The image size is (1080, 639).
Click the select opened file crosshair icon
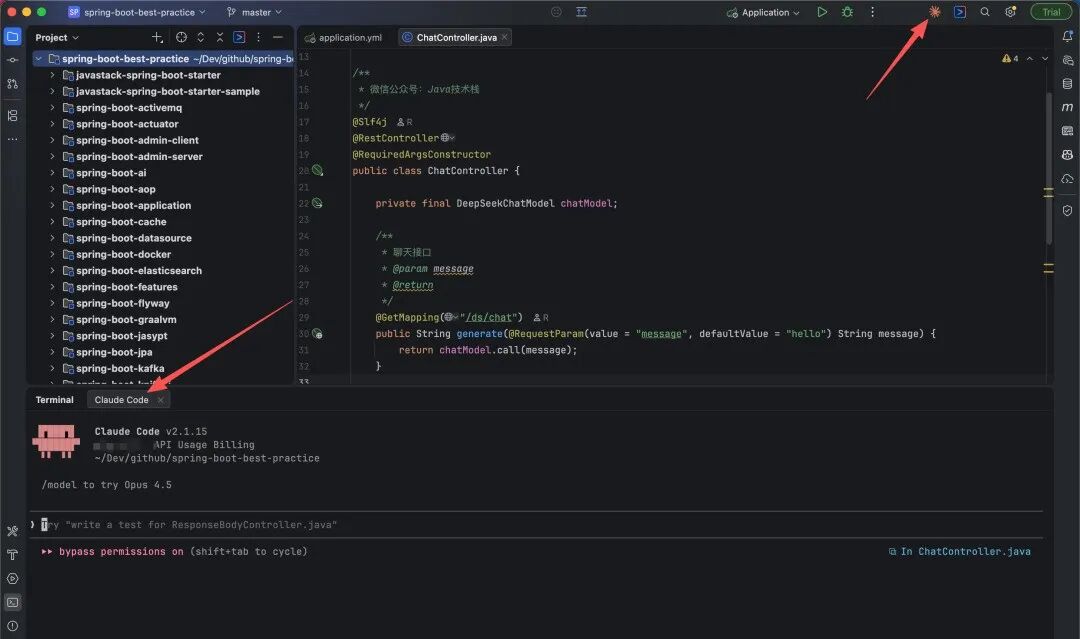pos(181,37)
